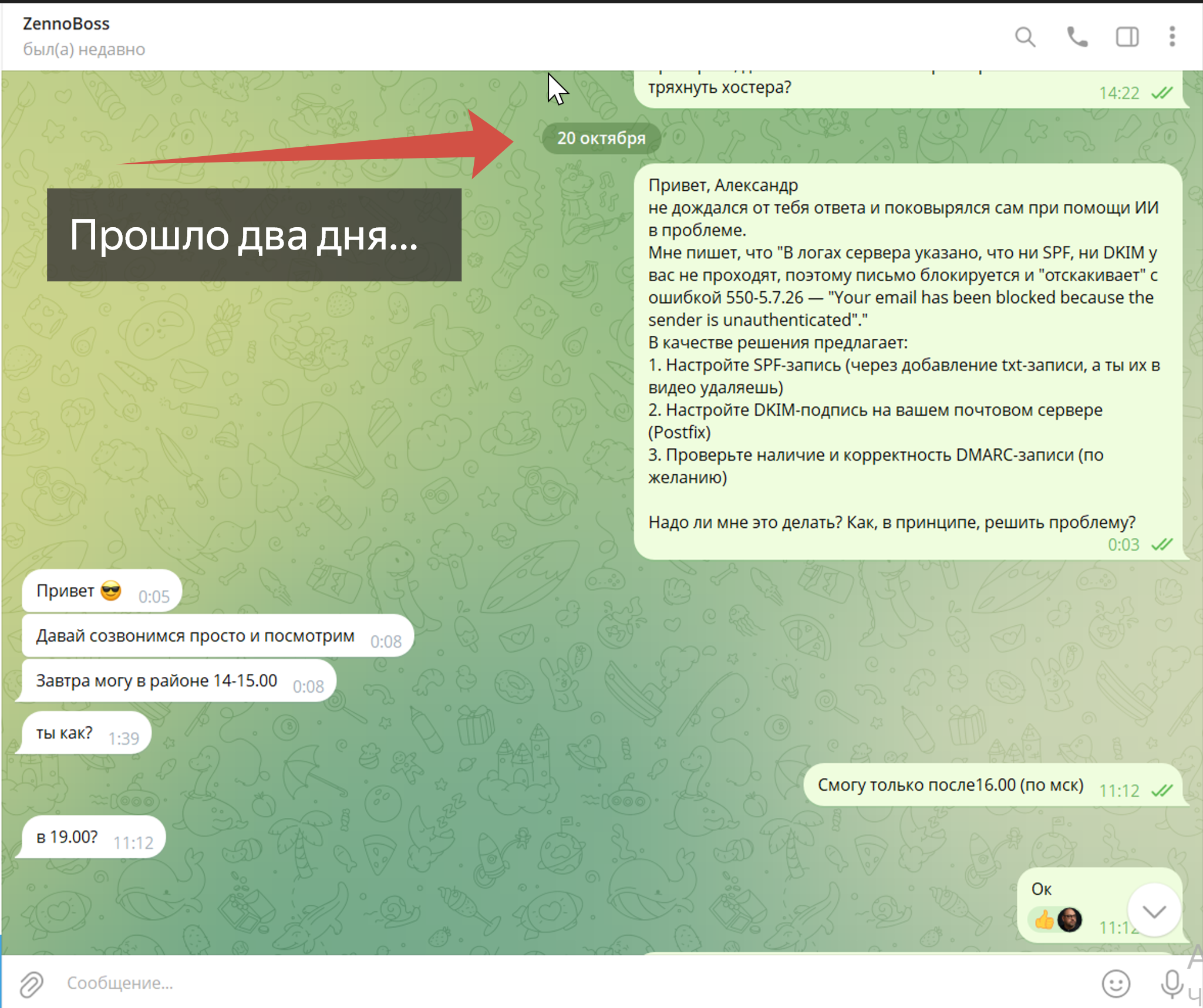Start a voice call with ZennoBoss
Image resolution: width=1203 pixels, height=1008 pixels.
click(1077, 37)
